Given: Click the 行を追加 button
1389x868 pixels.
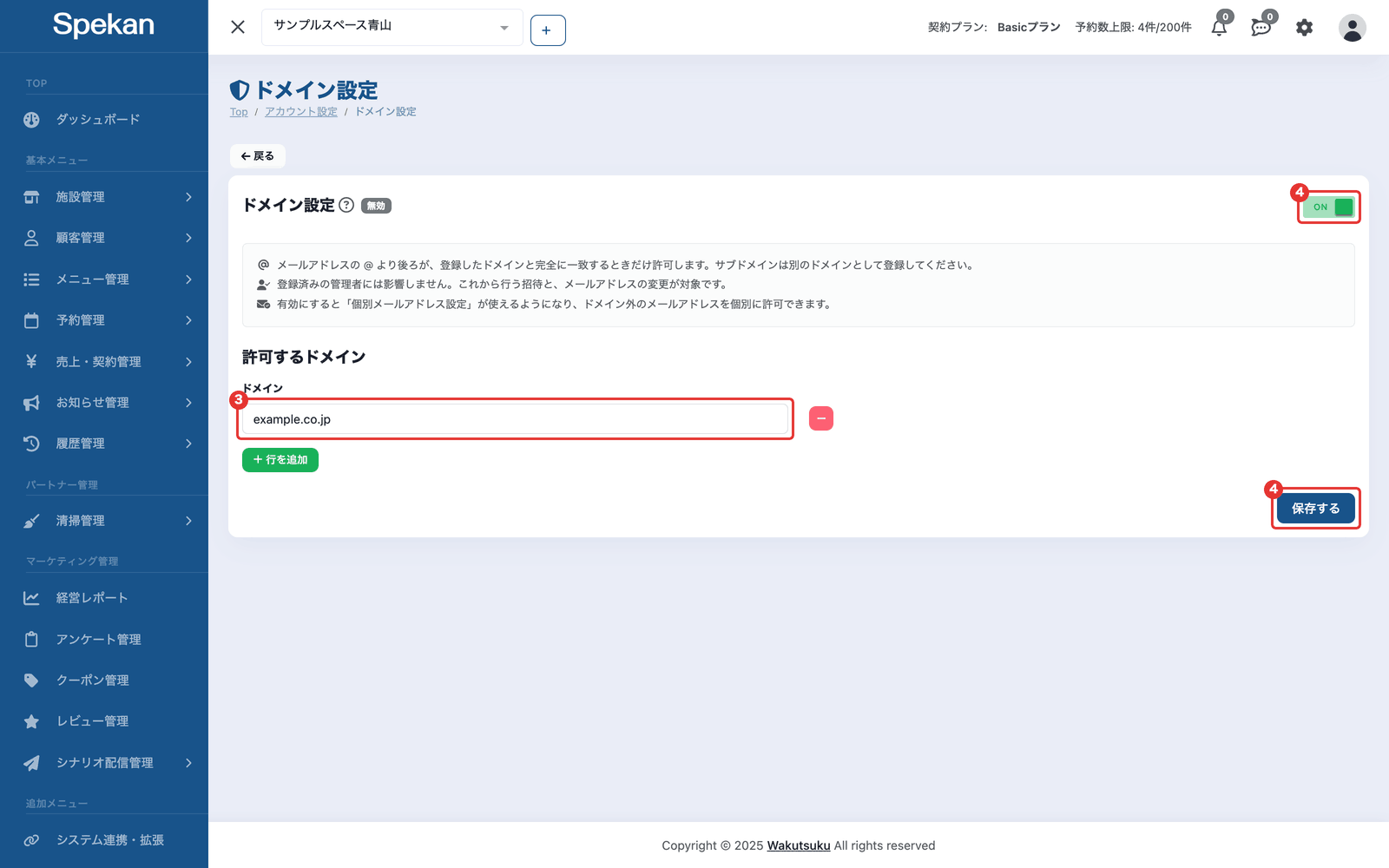Looking at the screenshot, I should click(280, 460).
